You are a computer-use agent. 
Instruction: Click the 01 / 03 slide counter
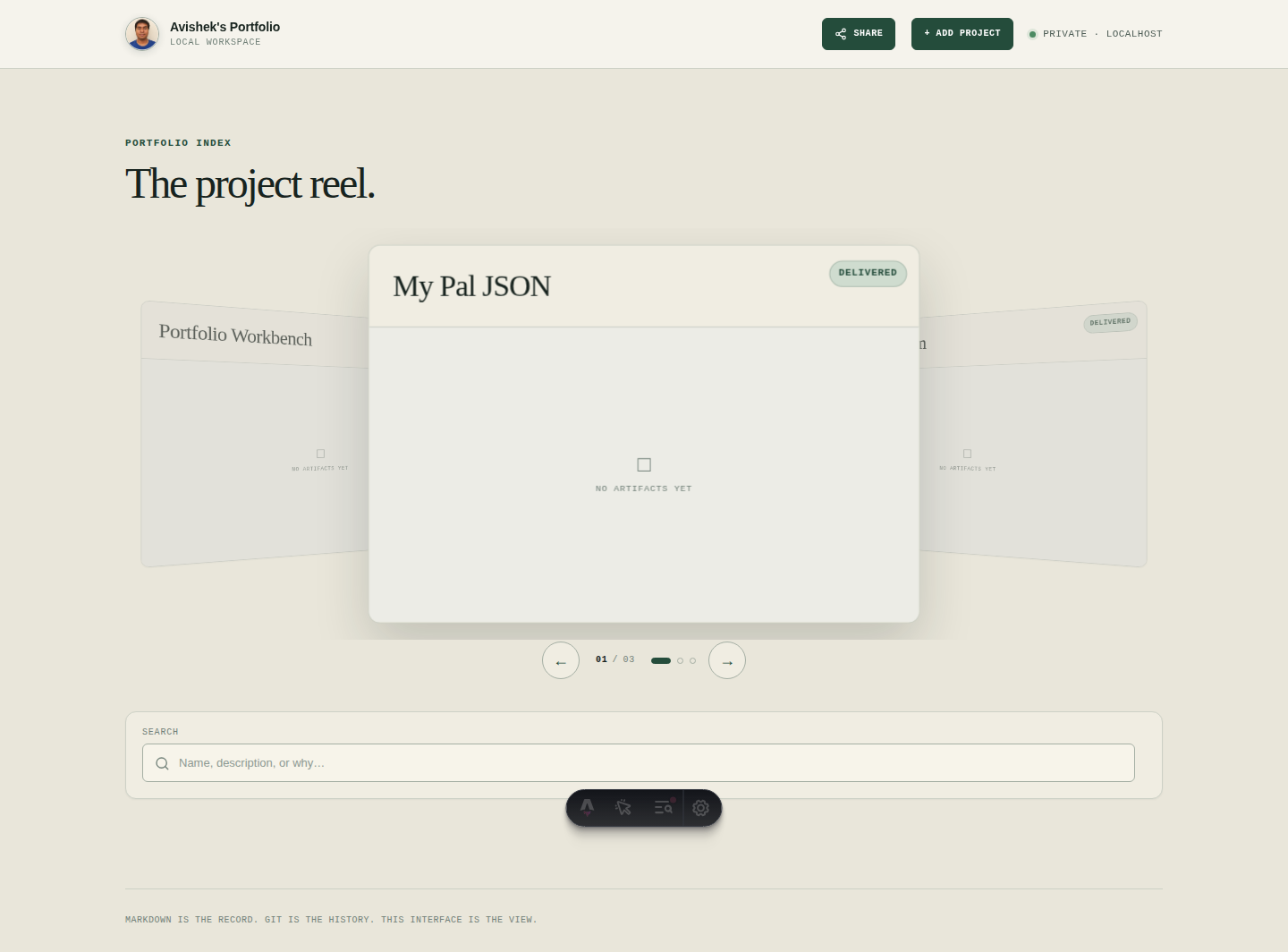coord(614,659)
